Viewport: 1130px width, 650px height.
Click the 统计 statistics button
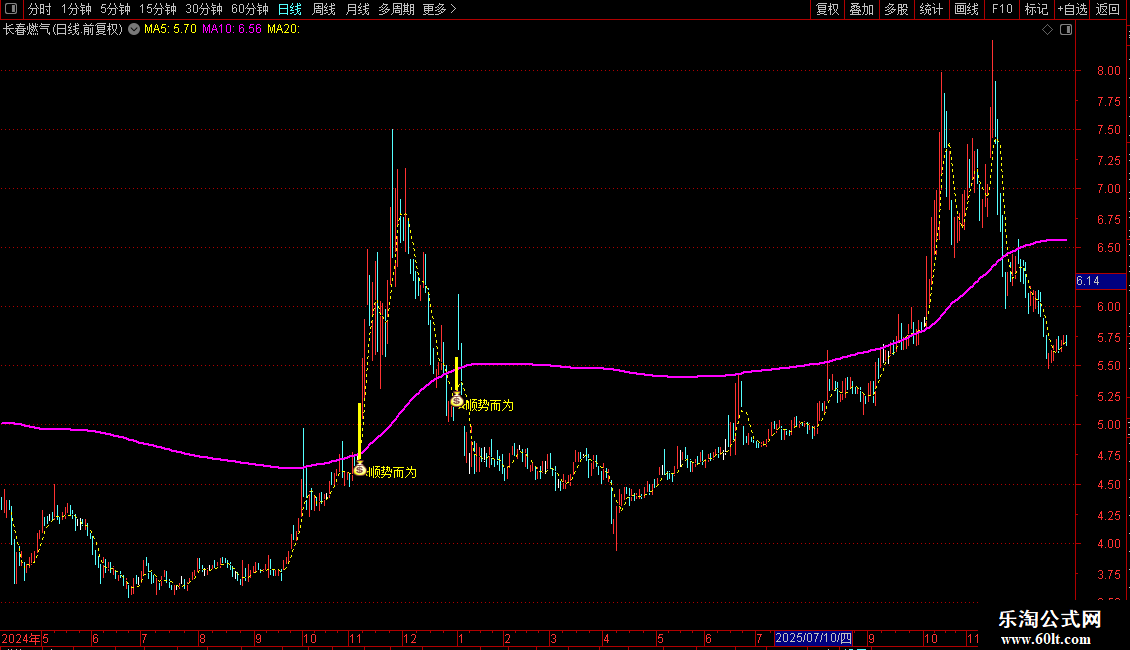click(931, 9)
